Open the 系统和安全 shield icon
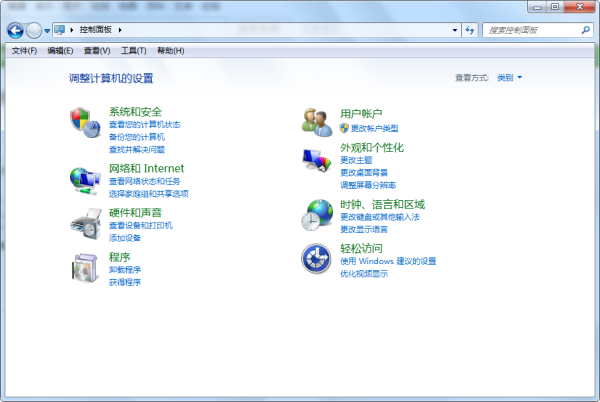This screenshot has height=402, width=600. (x=85, y=123)
